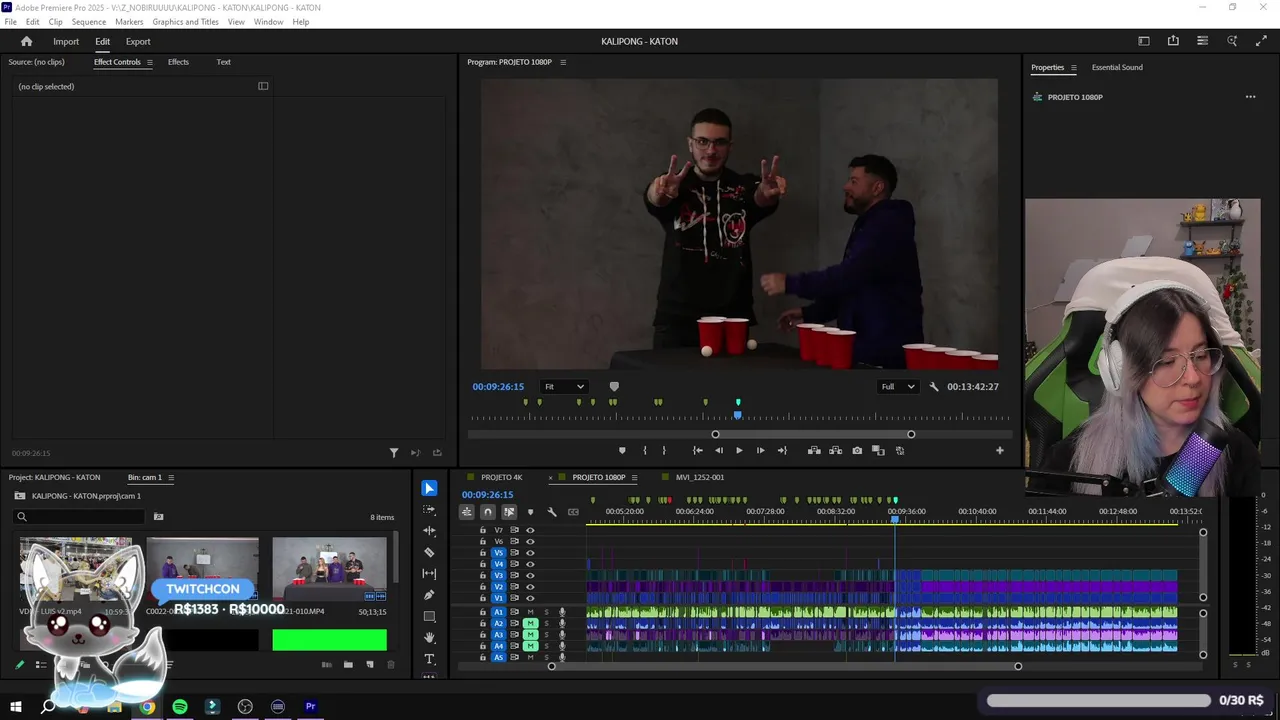Screen dimensions: 1280x720
Task: Toggle Effect Controls timeline view button
Action: [263, 86]
